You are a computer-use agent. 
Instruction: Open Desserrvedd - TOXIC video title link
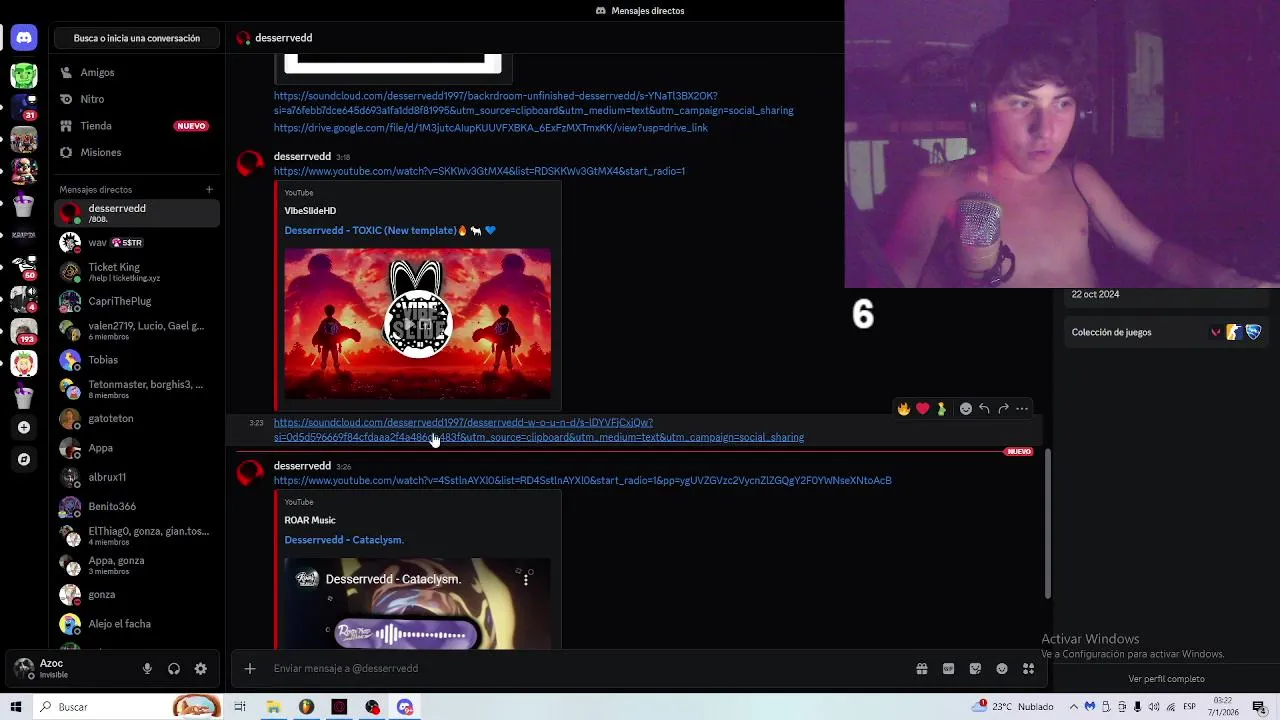(370, 231)
